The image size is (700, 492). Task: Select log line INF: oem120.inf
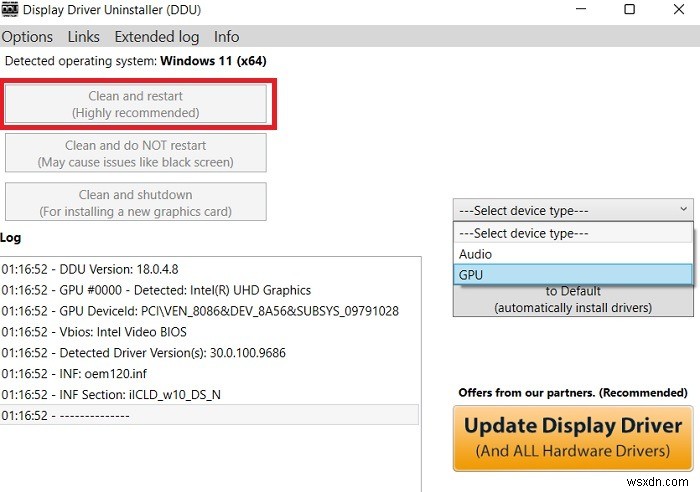tap(209, 374)
